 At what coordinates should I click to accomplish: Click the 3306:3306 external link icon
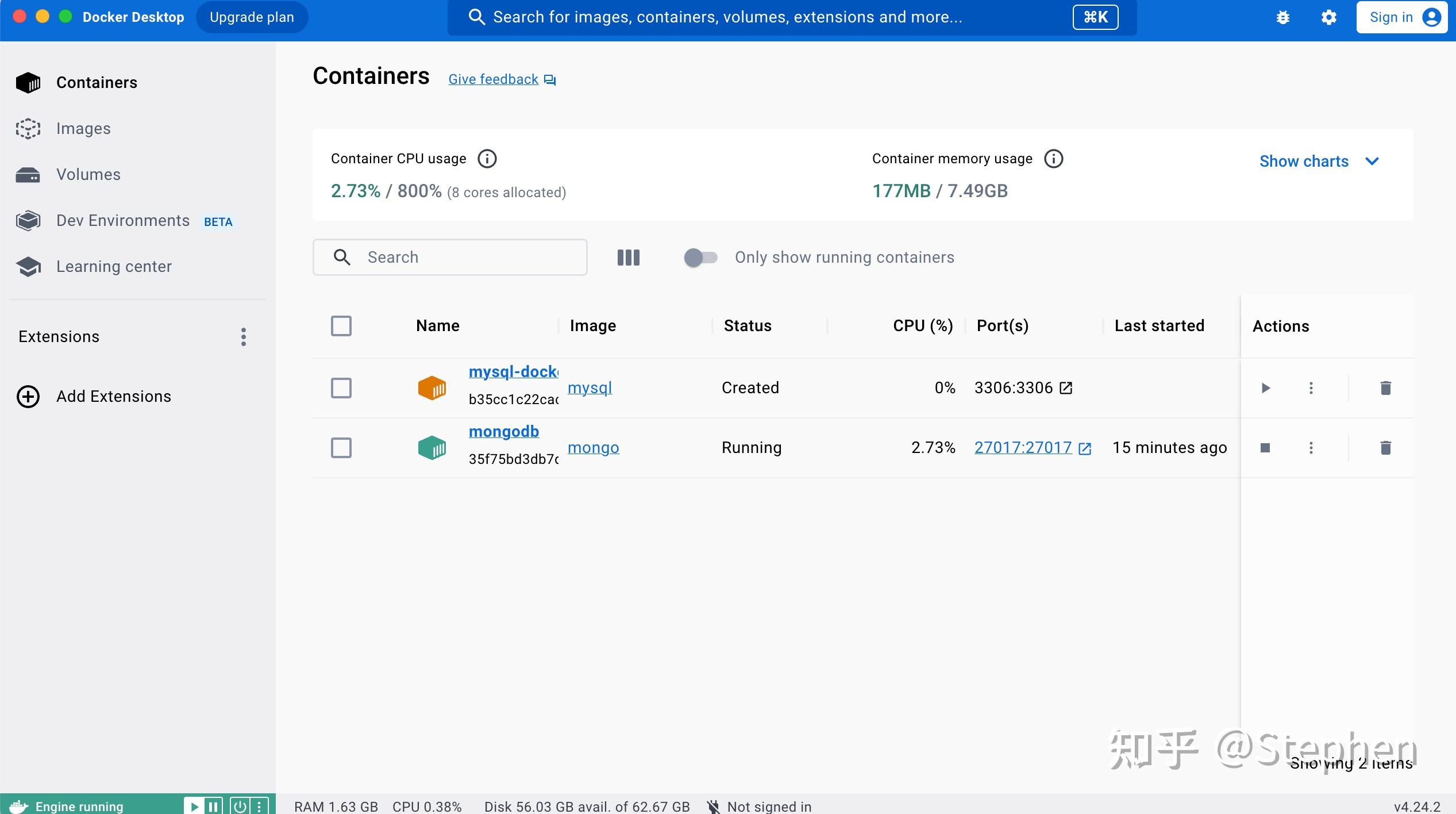1066,388
